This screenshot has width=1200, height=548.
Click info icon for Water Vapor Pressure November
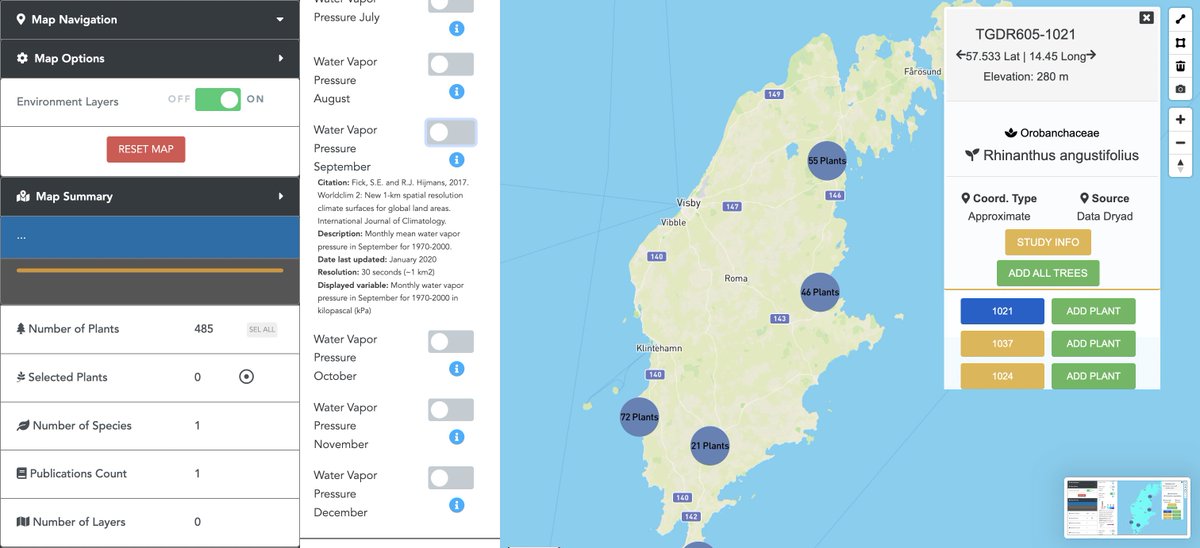(457, 437)
